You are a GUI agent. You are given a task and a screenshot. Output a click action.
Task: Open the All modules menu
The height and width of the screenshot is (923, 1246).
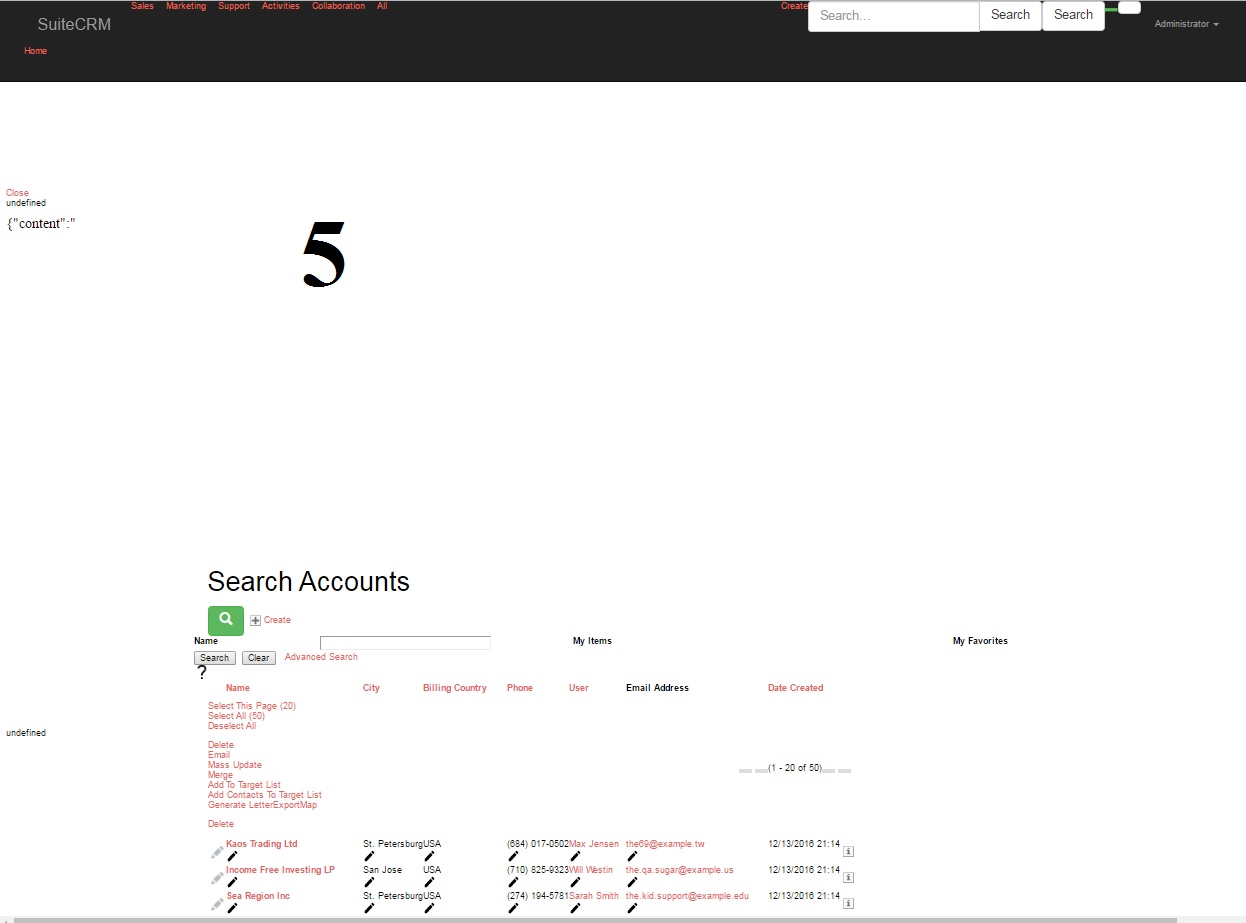pyautogui.click(x=382, y=6)
